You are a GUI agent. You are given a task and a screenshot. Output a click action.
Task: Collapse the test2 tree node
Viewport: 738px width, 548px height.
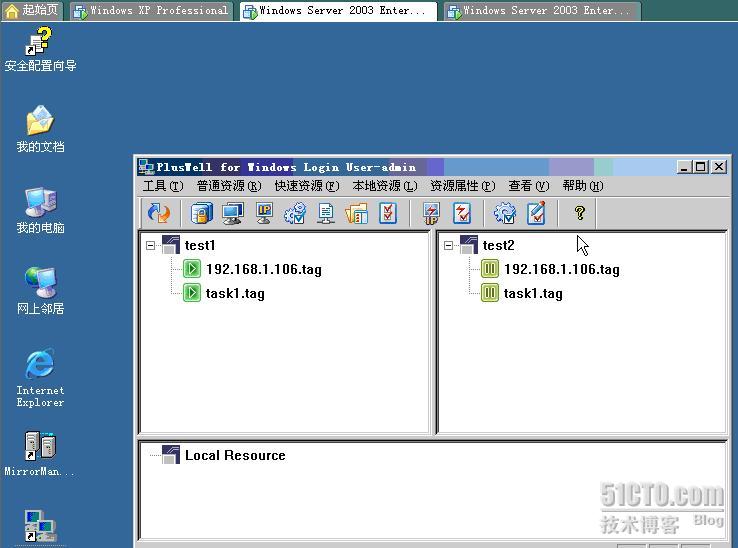(x=448, y=245)
